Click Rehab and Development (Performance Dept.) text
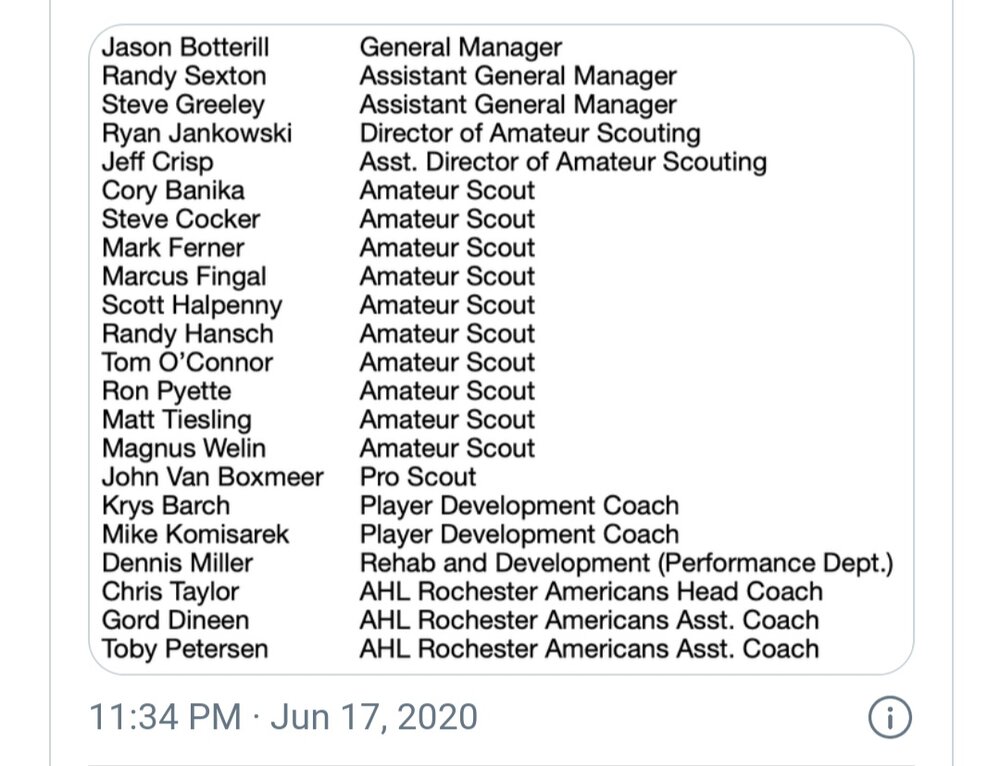 [626, 563]
